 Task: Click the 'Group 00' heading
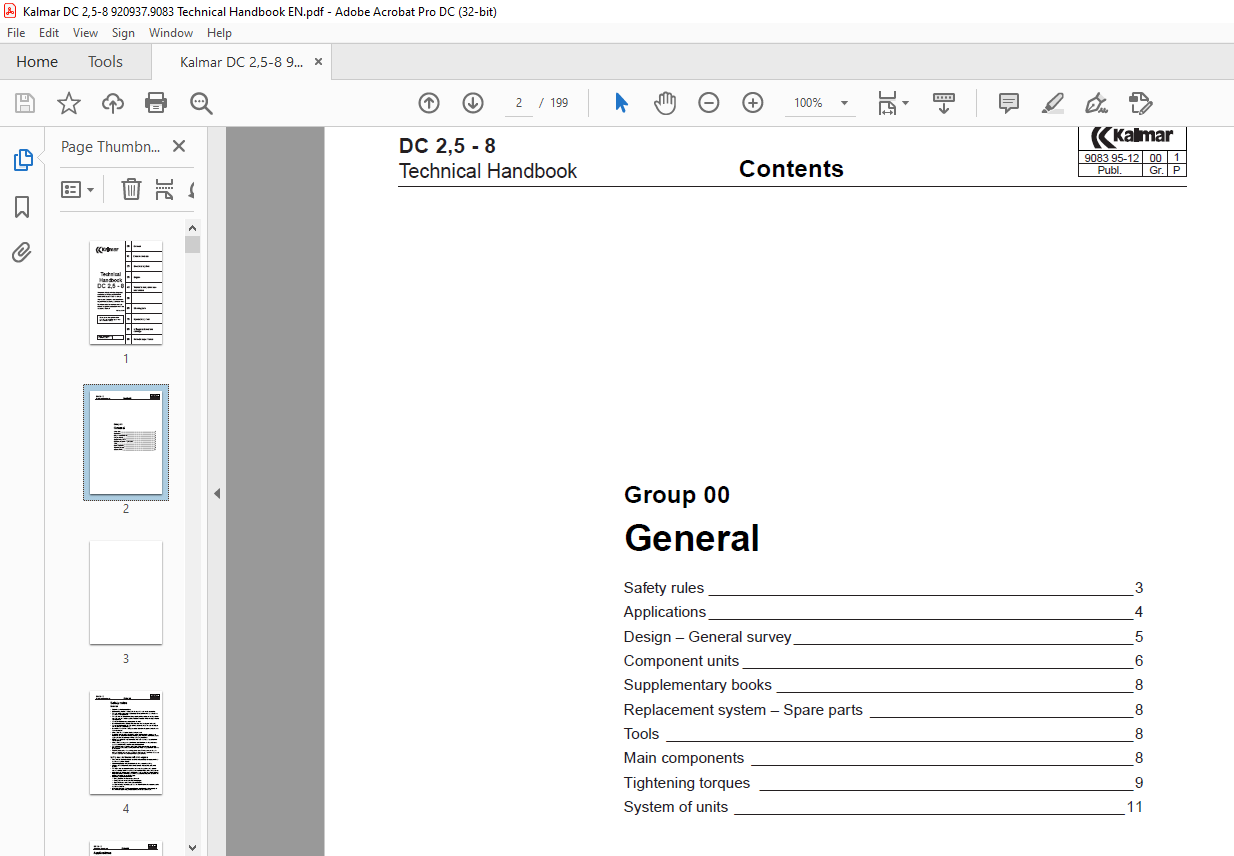677,495
